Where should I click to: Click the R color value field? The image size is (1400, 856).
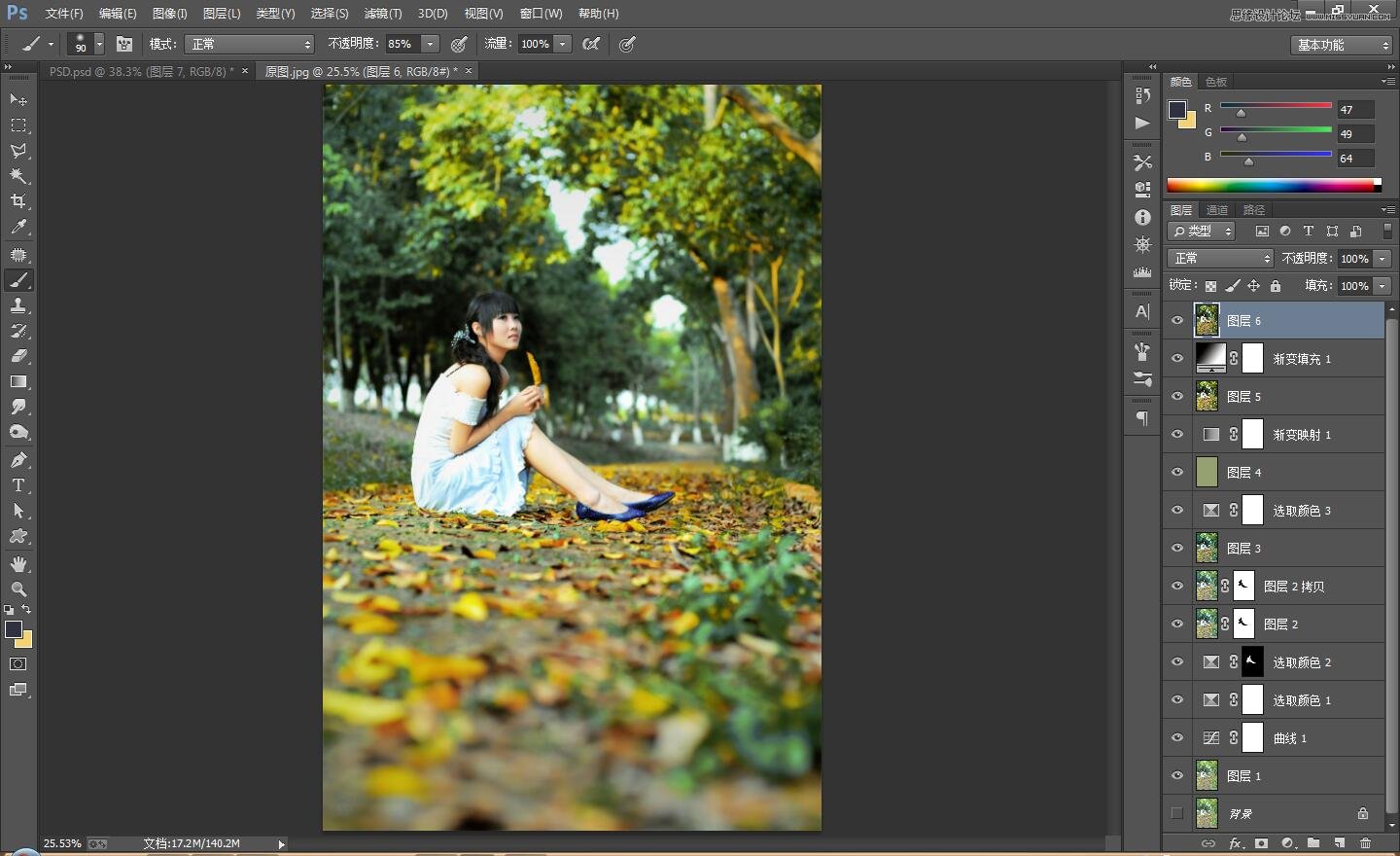tap(1354, 110)
